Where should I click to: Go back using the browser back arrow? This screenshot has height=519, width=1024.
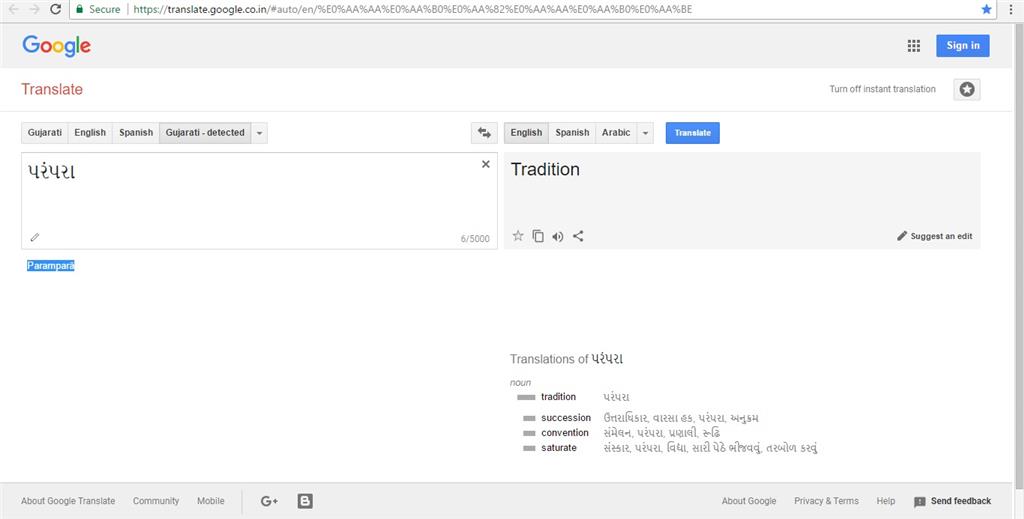pyautogui.click(x=13, y=9)
